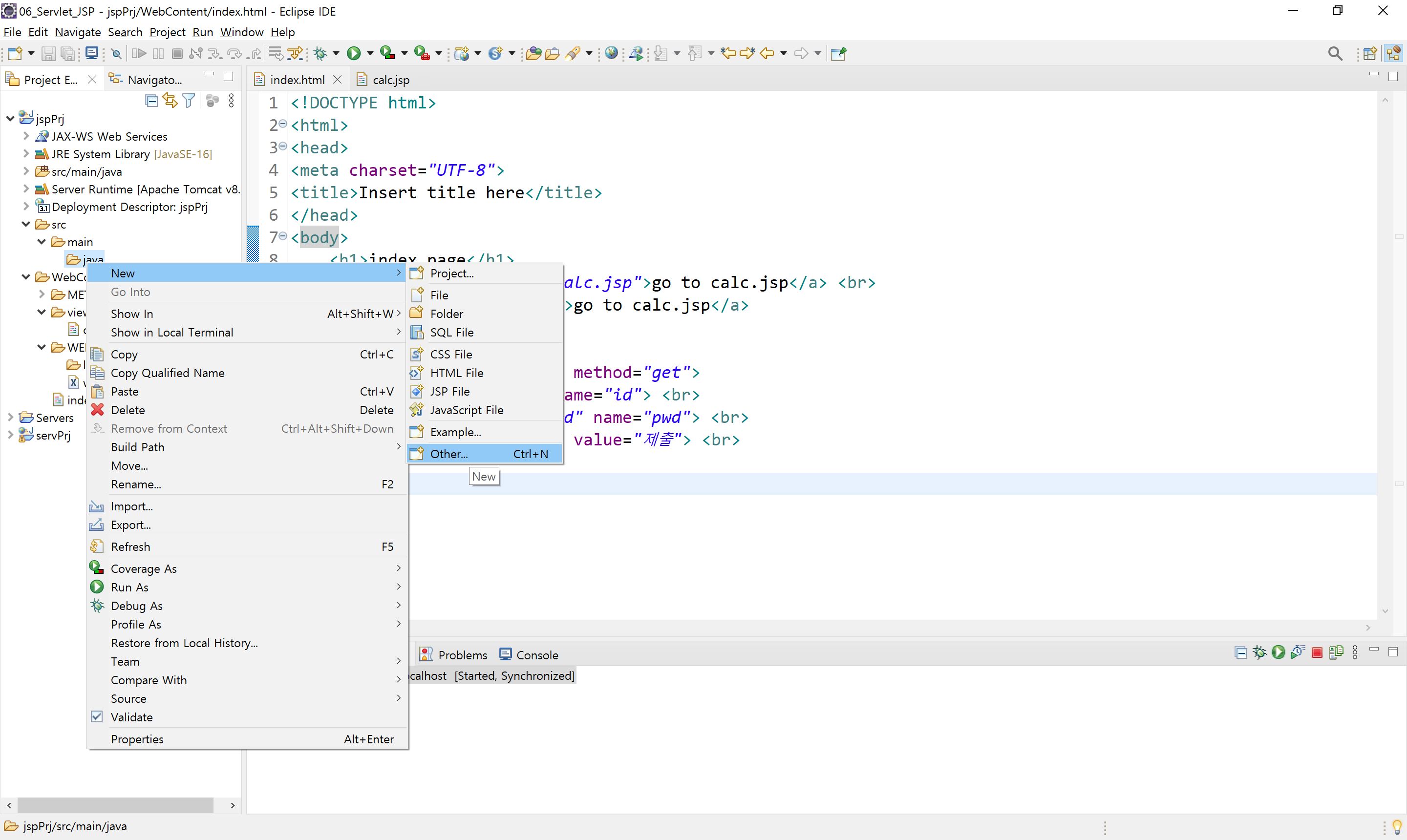Collapse the fold marker at line 7

click(283, 236)
